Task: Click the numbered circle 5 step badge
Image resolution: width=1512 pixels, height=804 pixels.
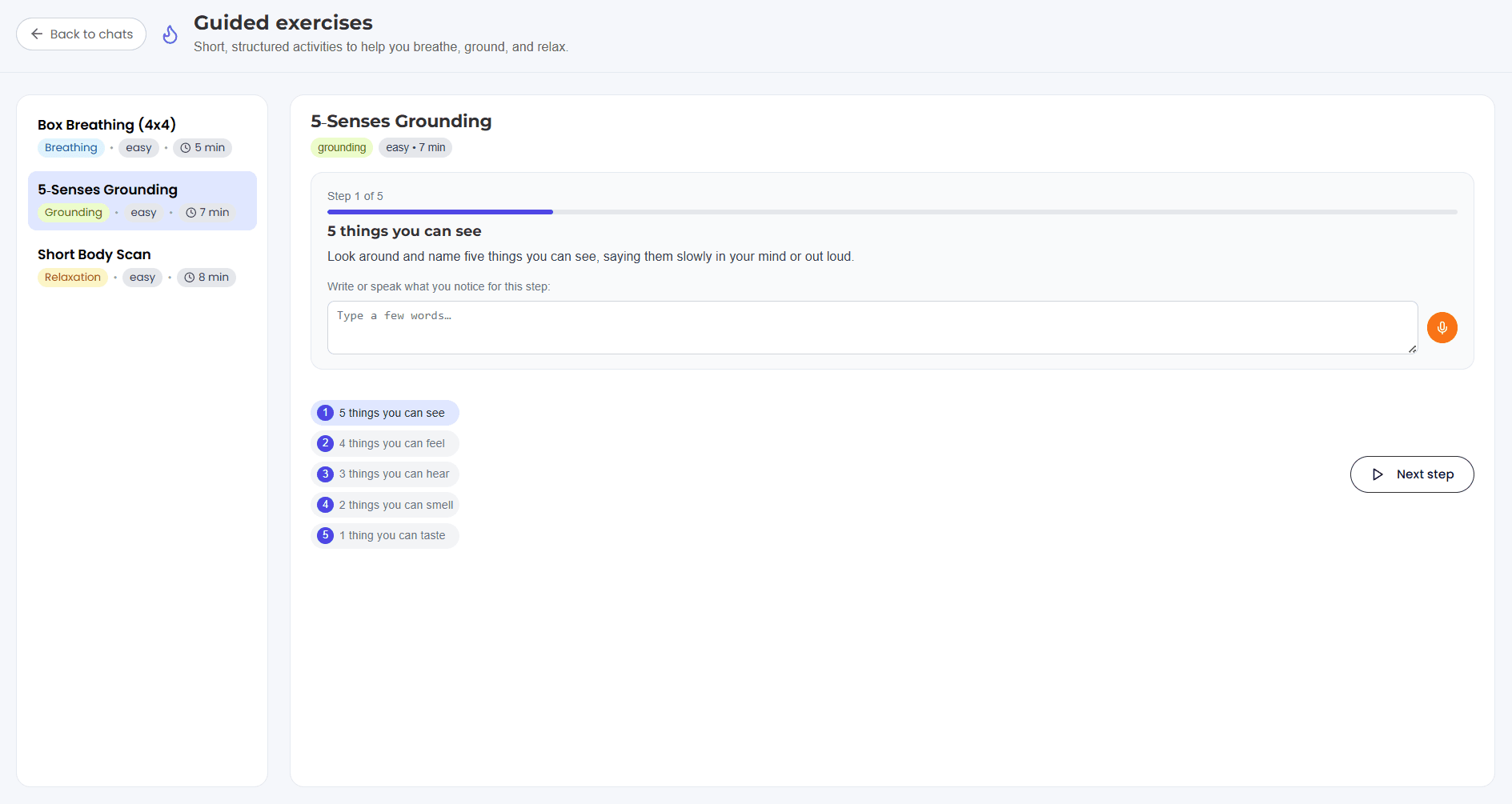Action: [x=325, y=535]
